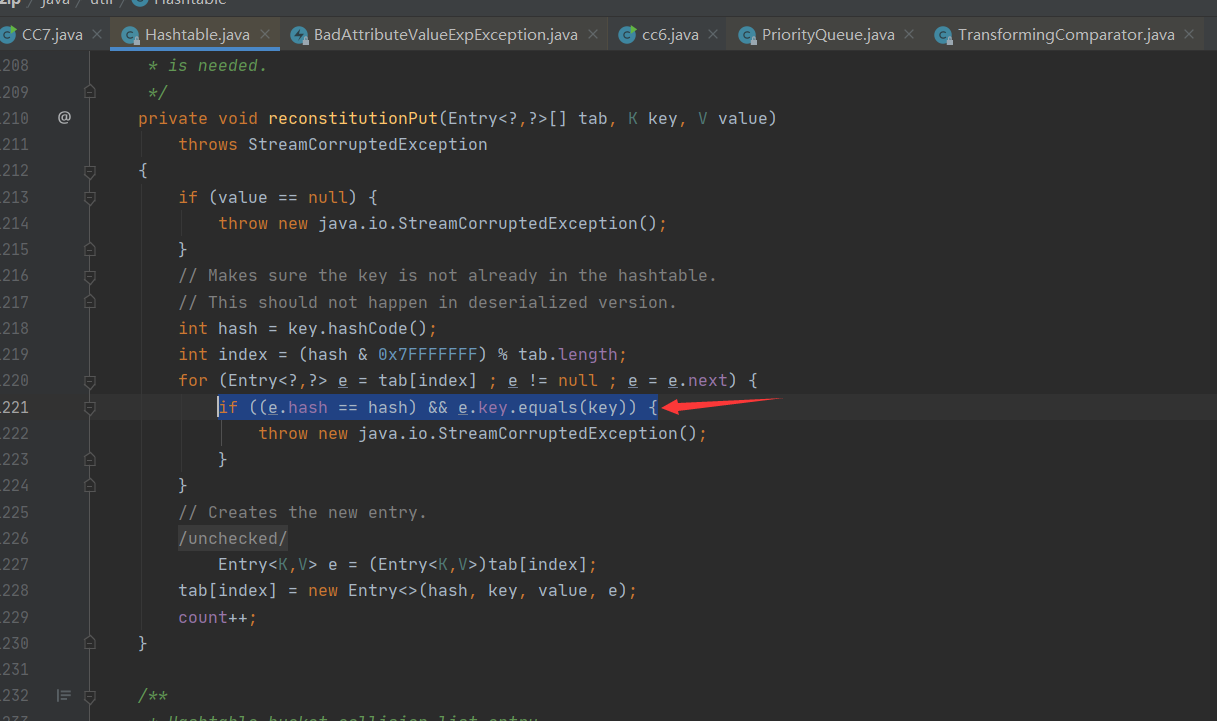Click the reconstitutionPut method name
This screenshot has width=1217, height=721.
point(352,118)
